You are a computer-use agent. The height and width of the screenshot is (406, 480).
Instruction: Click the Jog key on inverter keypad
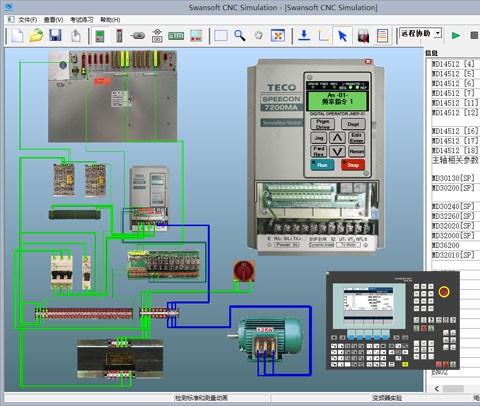tap(319, 138)
